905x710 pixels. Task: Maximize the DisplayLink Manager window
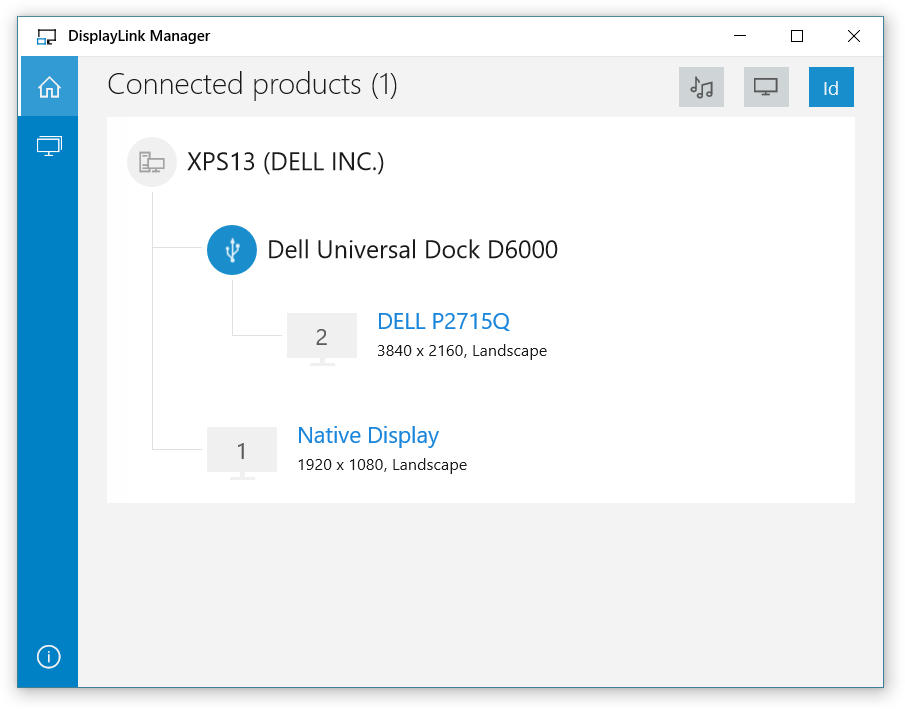(797, 36)
